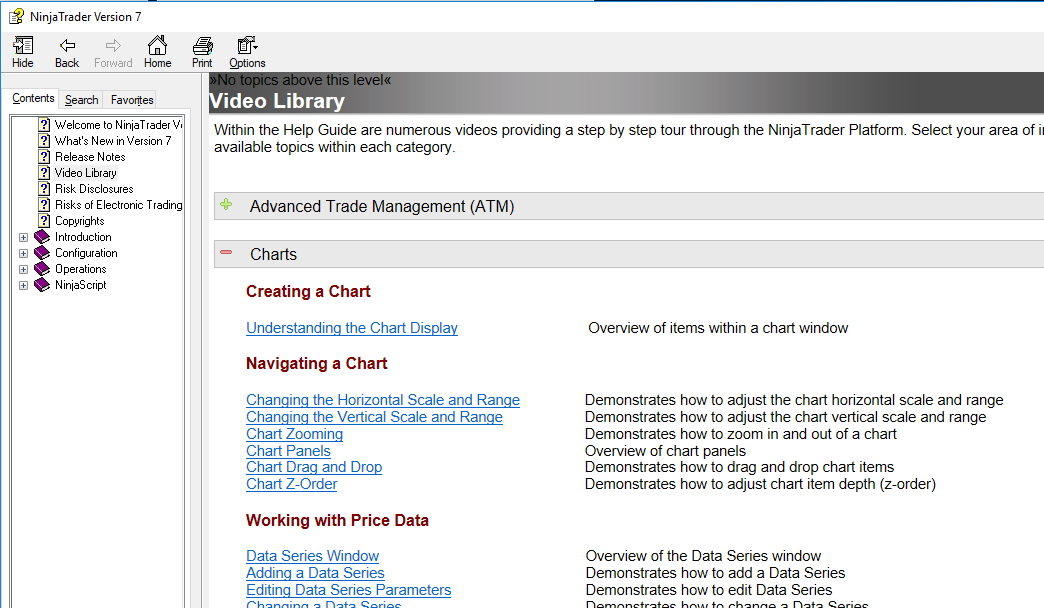Expand the Configuration tree node
The image size is (1044, 608).
tap(23, 254)
